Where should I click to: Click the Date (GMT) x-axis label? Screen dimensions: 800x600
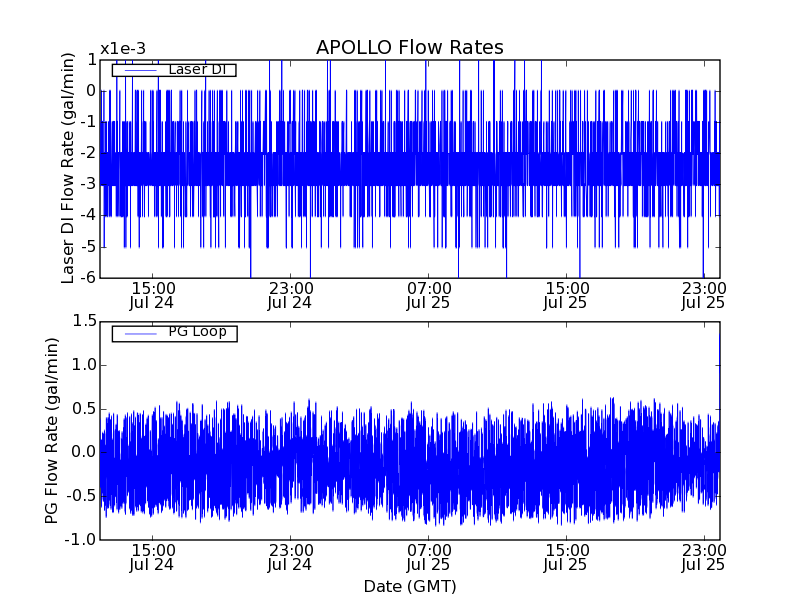(409, 586)
